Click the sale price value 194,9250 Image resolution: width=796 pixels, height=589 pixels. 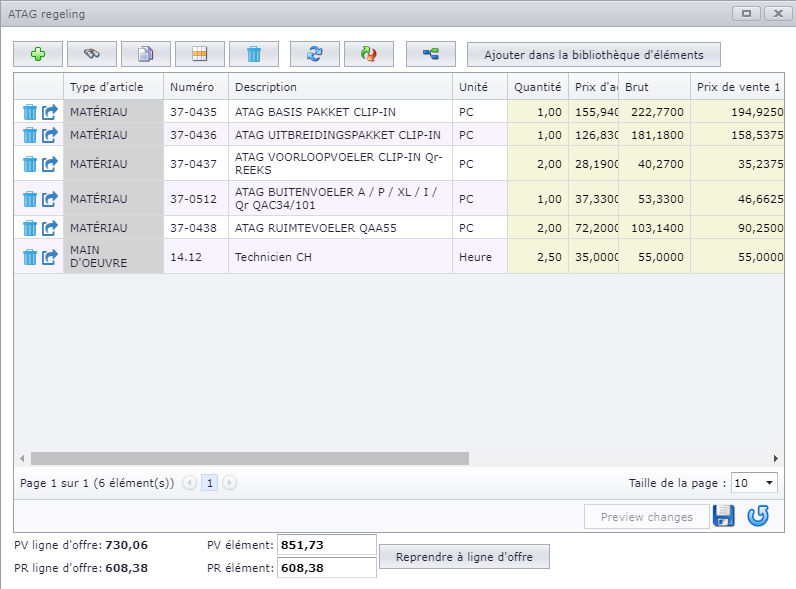[x=757, y=112]
